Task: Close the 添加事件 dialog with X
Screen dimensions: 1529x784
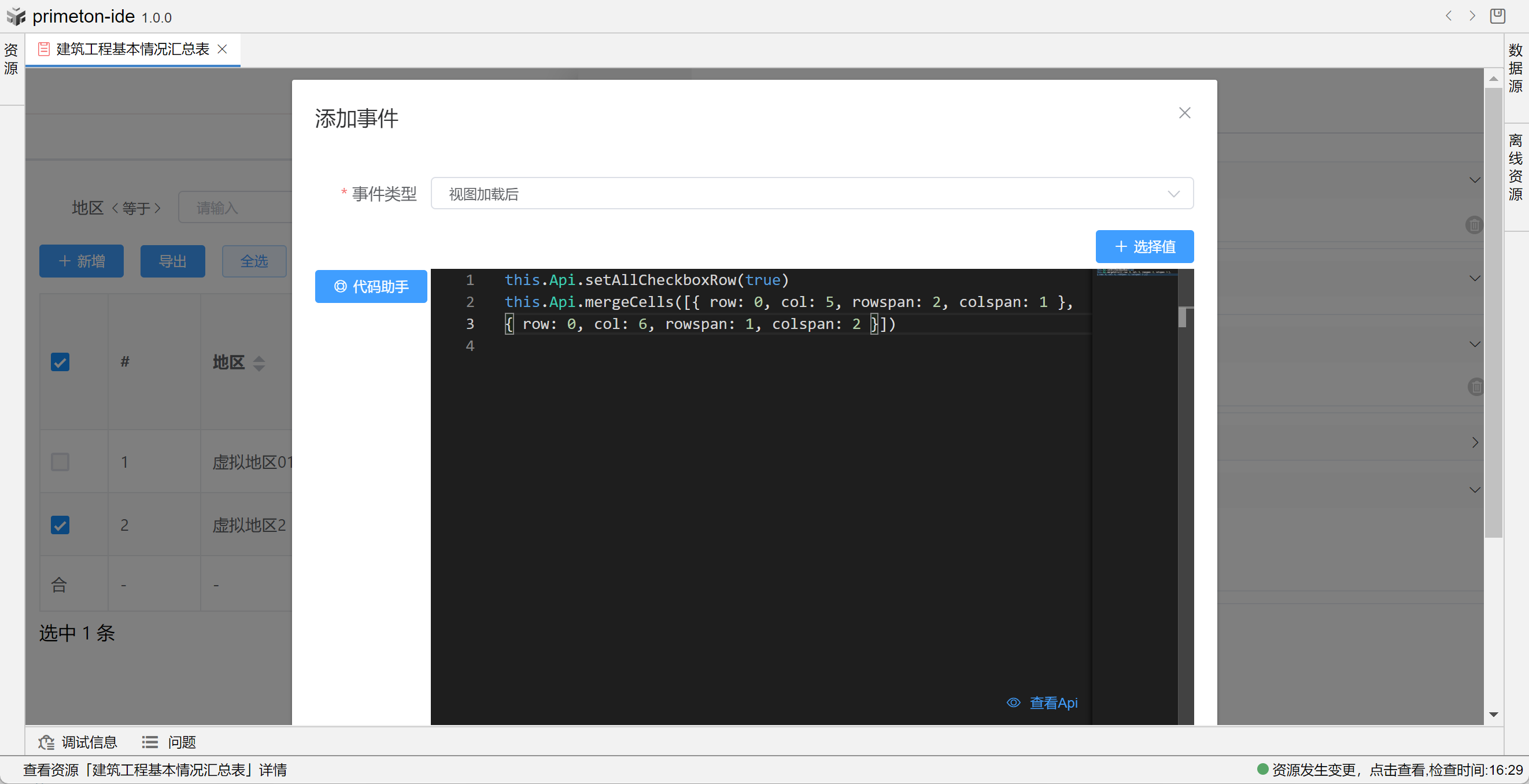Action: coord(1184,113)
